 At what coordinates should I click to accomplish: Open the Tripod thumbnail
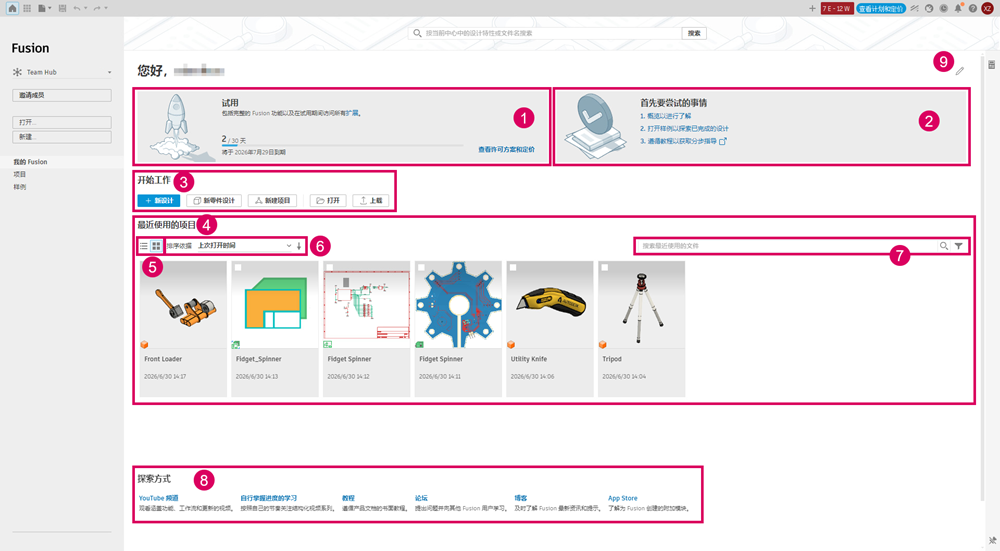point(642,304)
